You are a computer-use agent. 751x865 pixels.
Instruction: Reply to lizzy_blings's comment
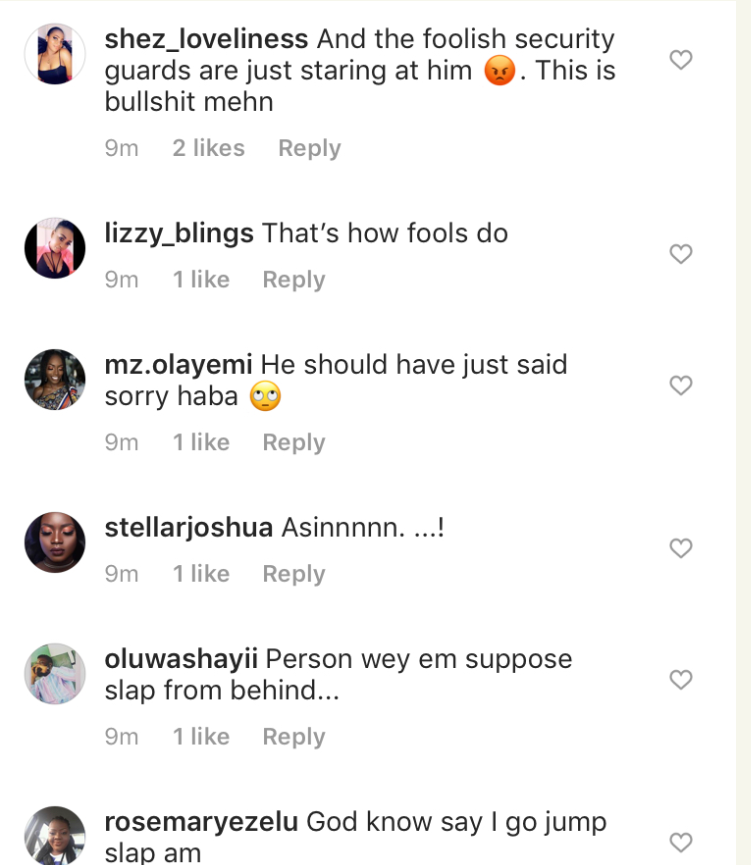click(293, 279)
